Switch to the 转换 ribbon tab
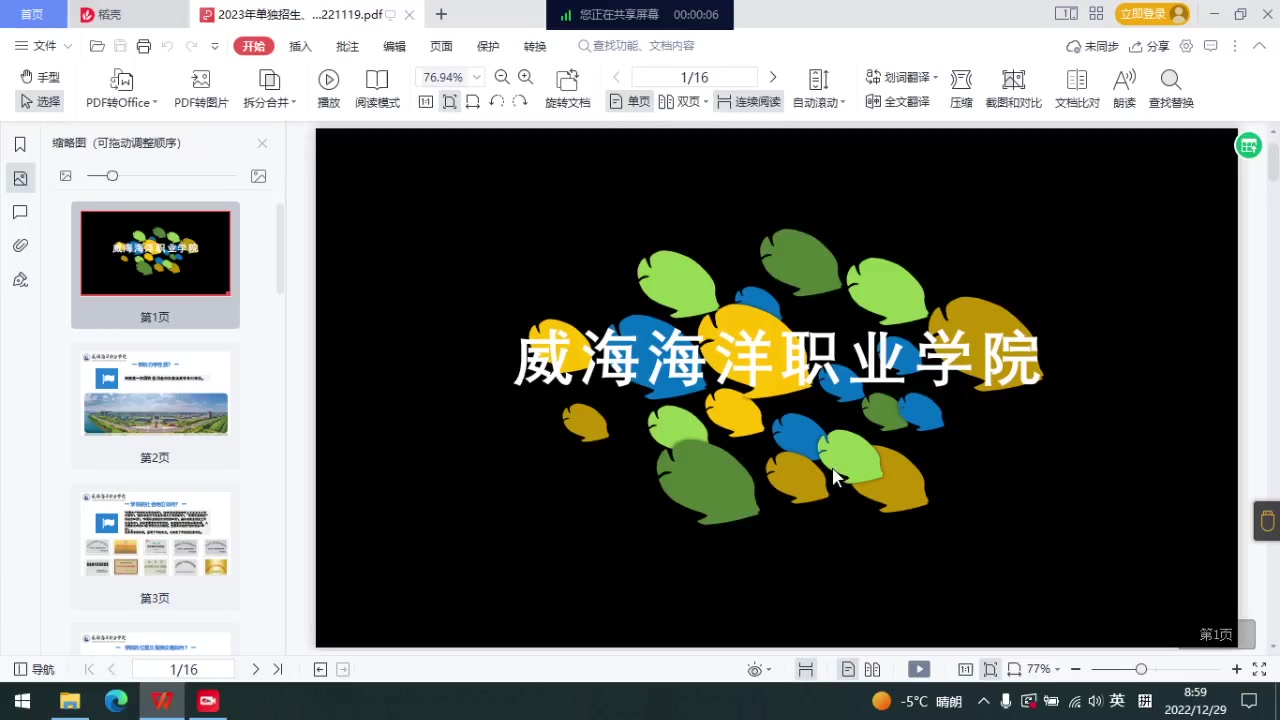The width and height of the screenshot is (1280, 720). [x=535, y=46]
